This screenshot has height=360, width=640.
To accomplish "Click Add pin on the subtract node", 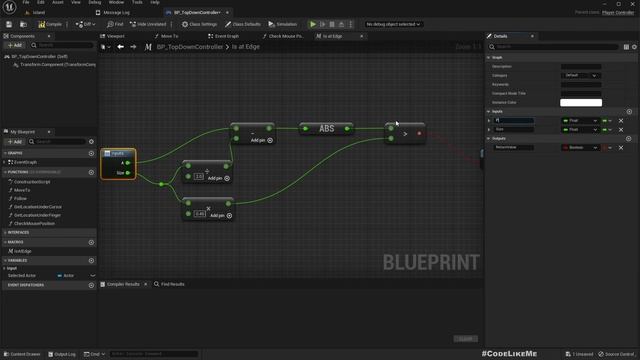I will [x=262, y=140].
